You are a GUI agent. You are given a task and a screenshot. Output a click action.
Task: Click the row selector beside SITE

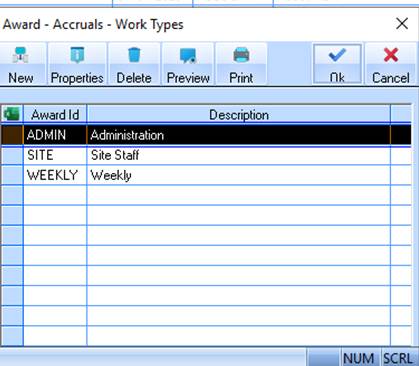pos(12,155)
